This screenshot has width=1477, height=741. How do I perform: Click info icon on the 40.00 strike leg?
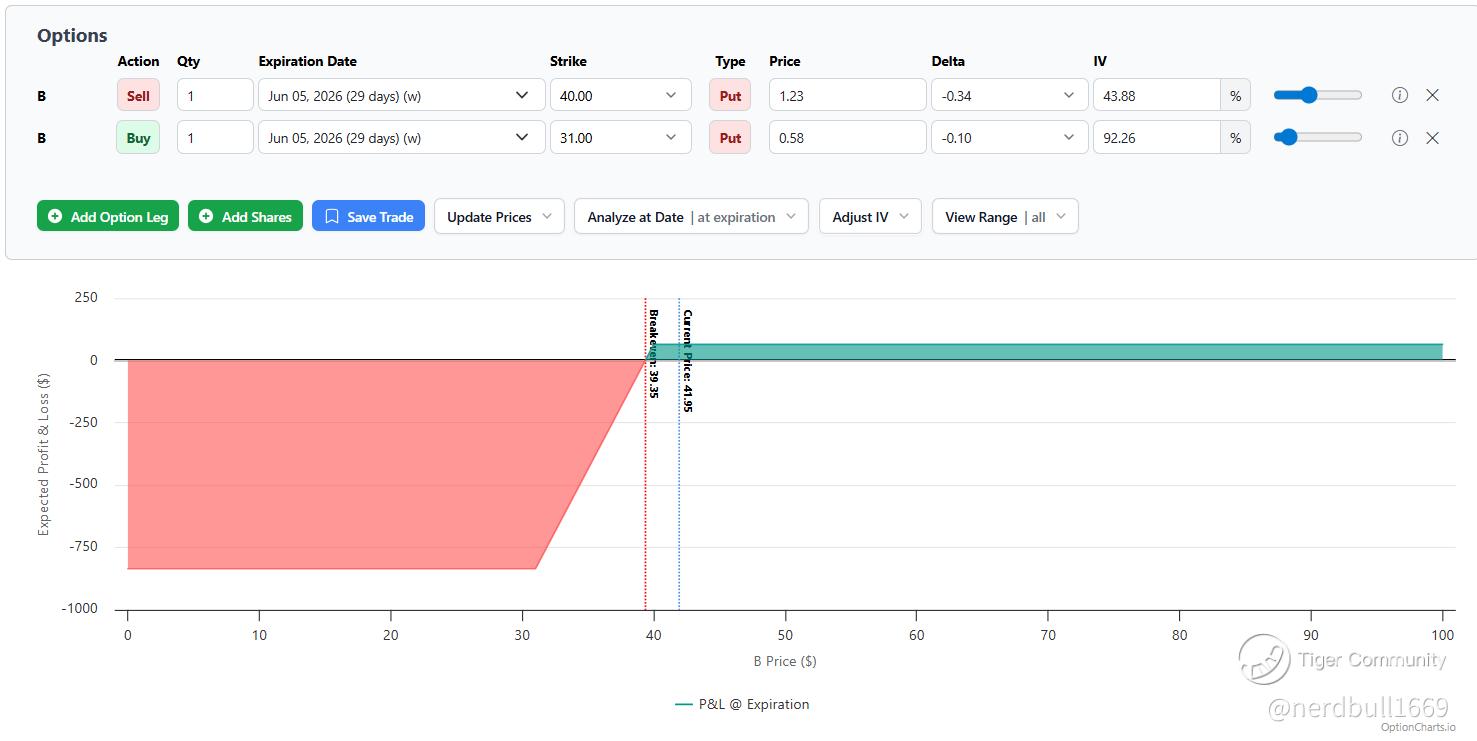pos(1400,96)
